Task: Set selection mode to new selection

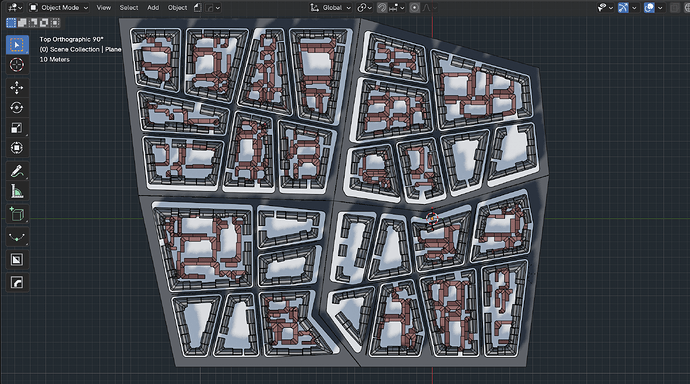Action: [x=11, y=23]
